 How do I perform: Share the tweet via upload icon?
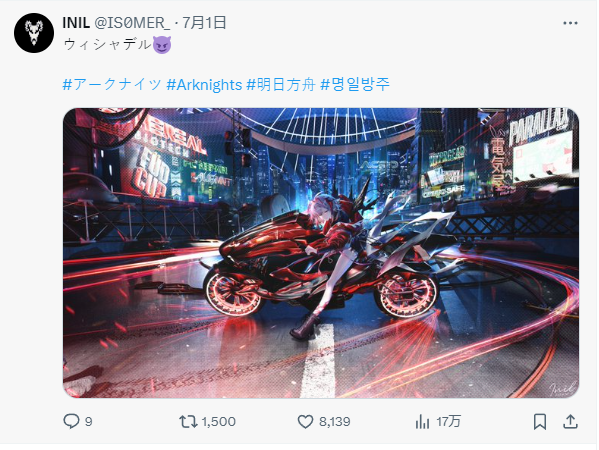click(x=570, y=421)
